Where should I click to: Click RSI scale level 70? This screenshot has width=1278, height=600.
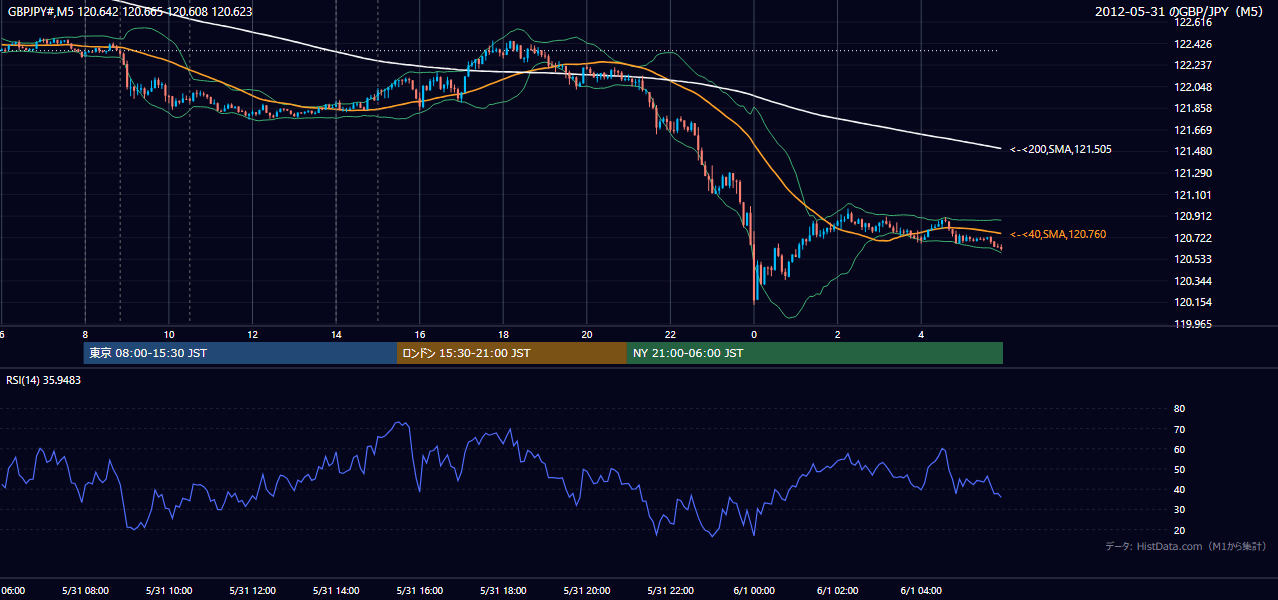tap(1179, 429)
